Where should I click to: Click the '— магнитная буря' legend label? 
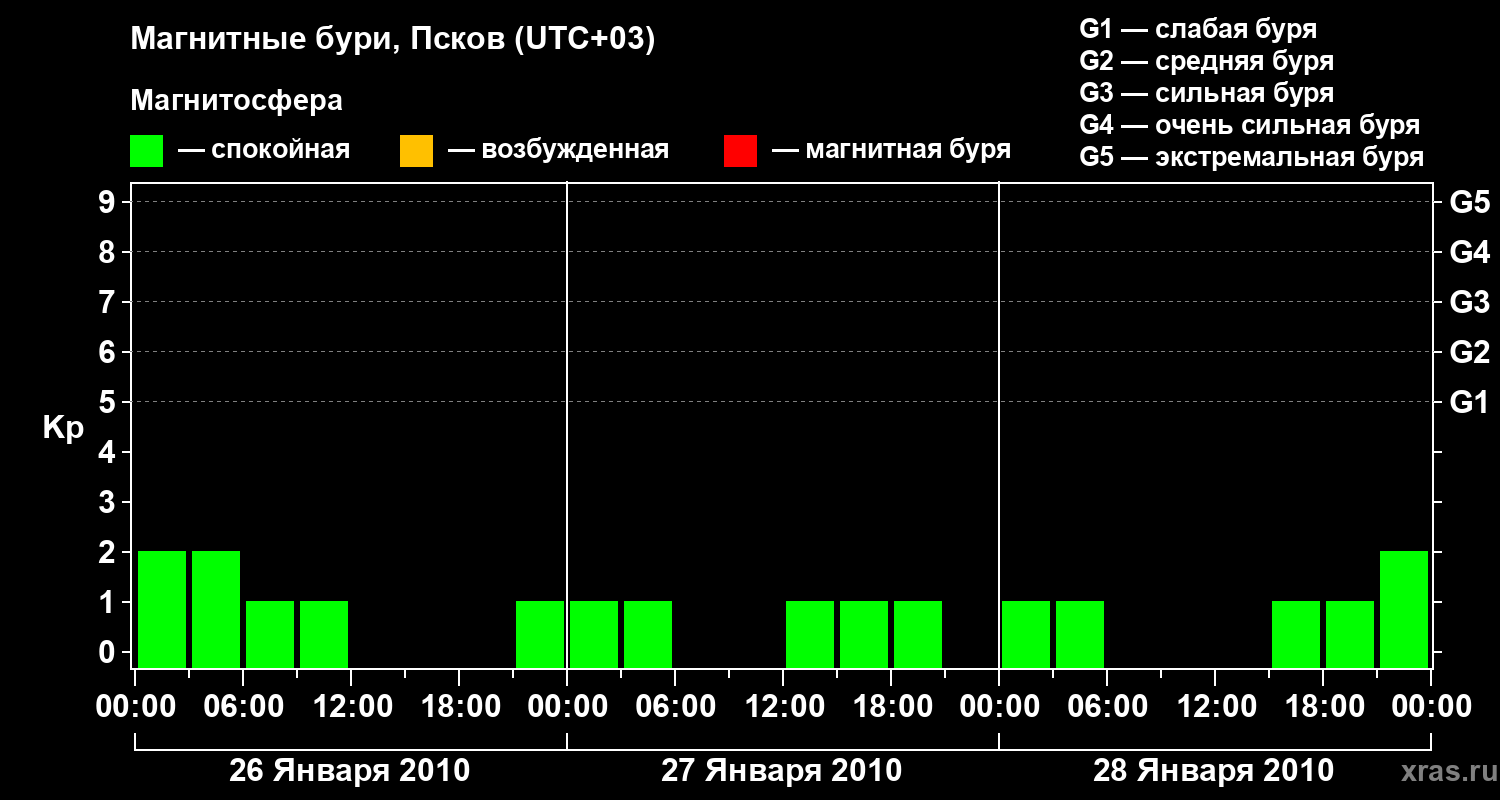(x=892, y=151)
